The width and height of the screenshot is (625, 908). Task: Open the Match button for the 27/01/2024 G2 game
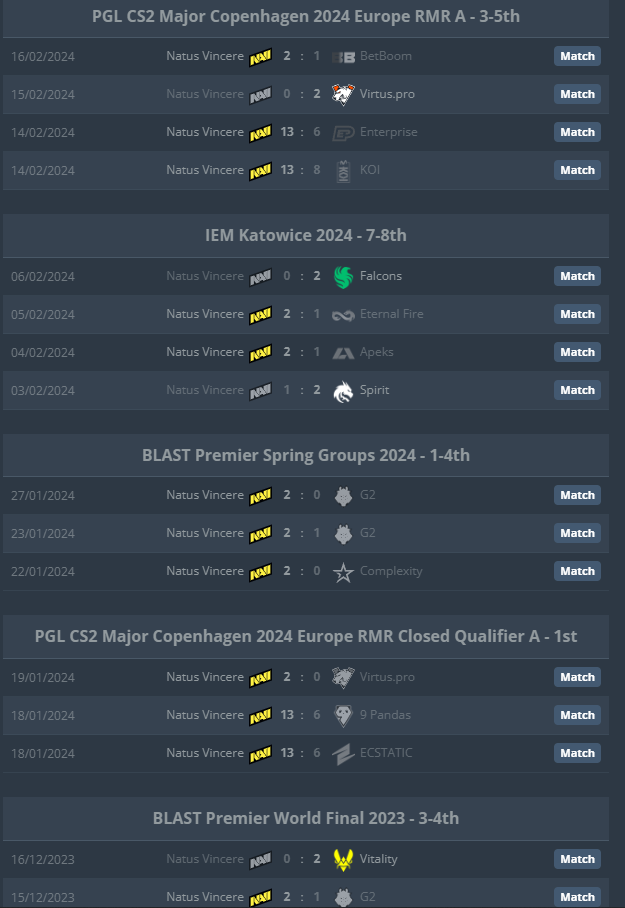click(577, 495)
